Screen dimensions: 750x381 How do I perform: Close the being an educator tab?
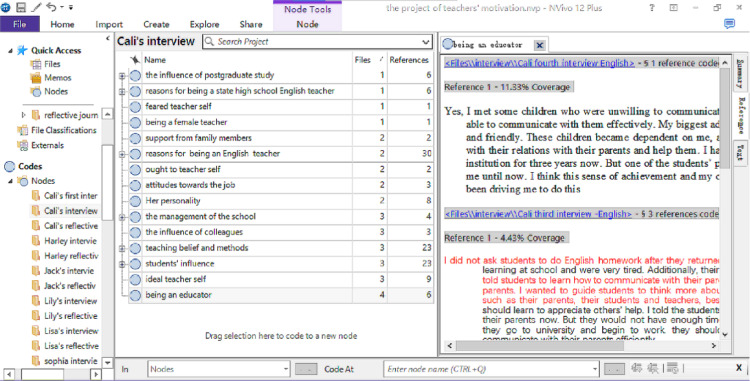click(x=540, y=45)
